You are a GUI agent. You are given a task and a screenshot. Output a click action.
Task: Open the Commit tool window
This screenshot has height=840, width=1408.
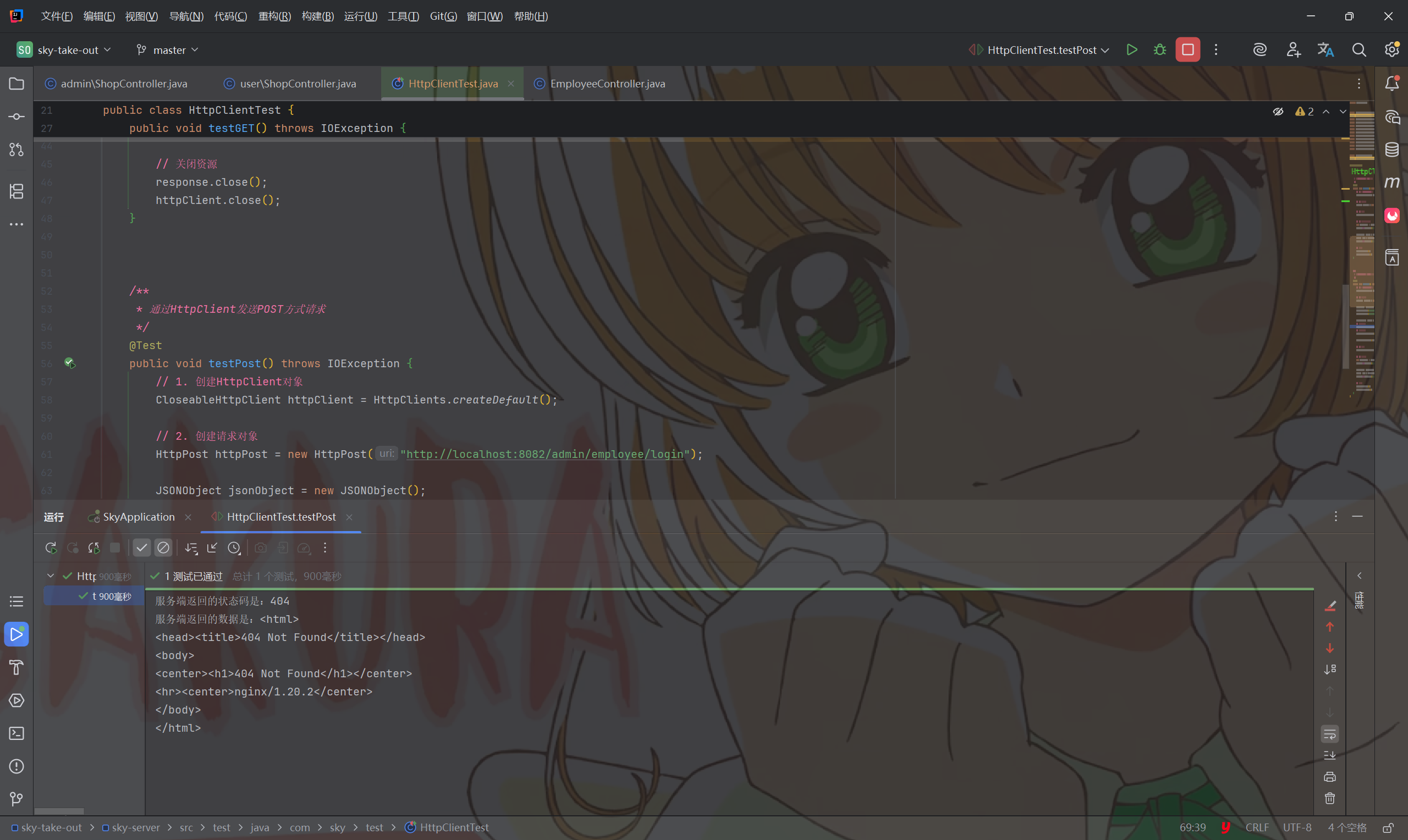(x=16, y=117)
